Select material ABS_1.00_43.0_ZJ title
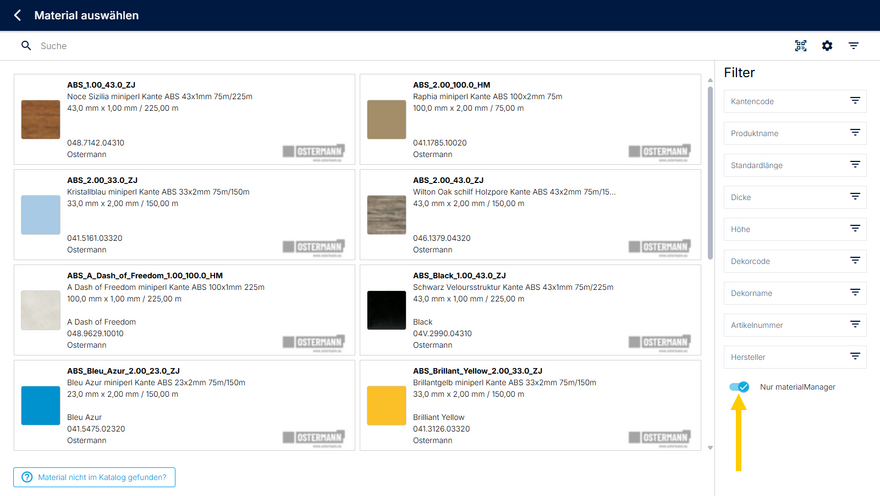This screenshot has width=880, height=496. point(101,85)
